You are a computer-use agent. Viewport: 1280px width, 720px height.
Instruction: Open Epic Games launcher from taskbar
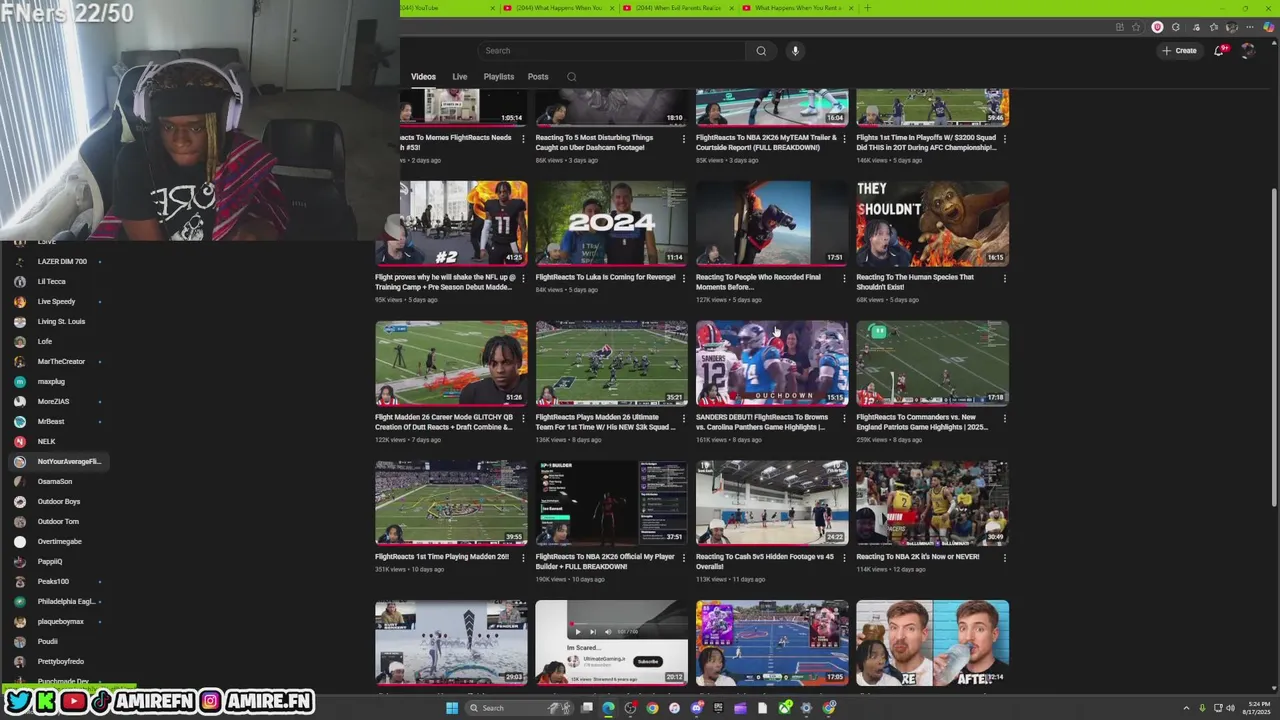(718, 708)
